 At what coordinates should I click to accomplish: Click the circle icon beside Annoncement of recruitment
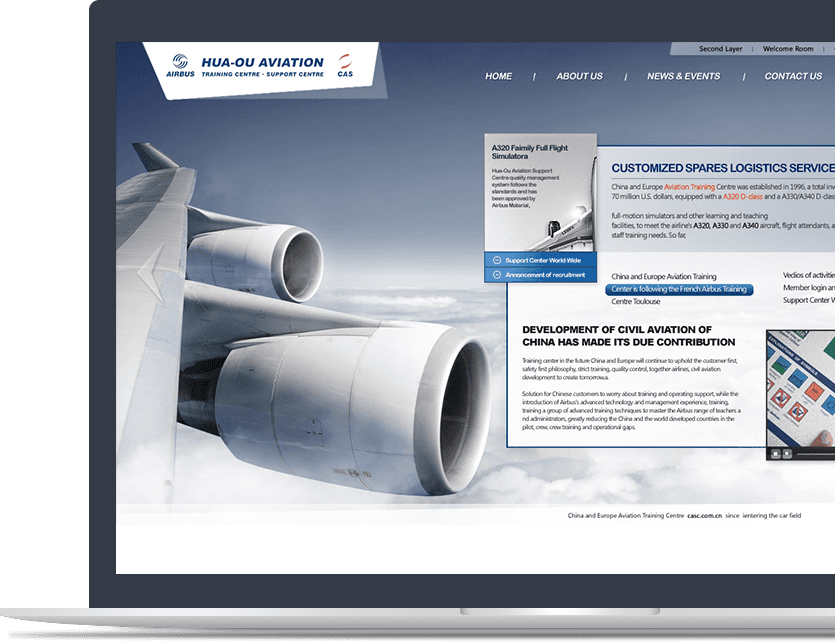pyautogui.click(x=497, y=275)
